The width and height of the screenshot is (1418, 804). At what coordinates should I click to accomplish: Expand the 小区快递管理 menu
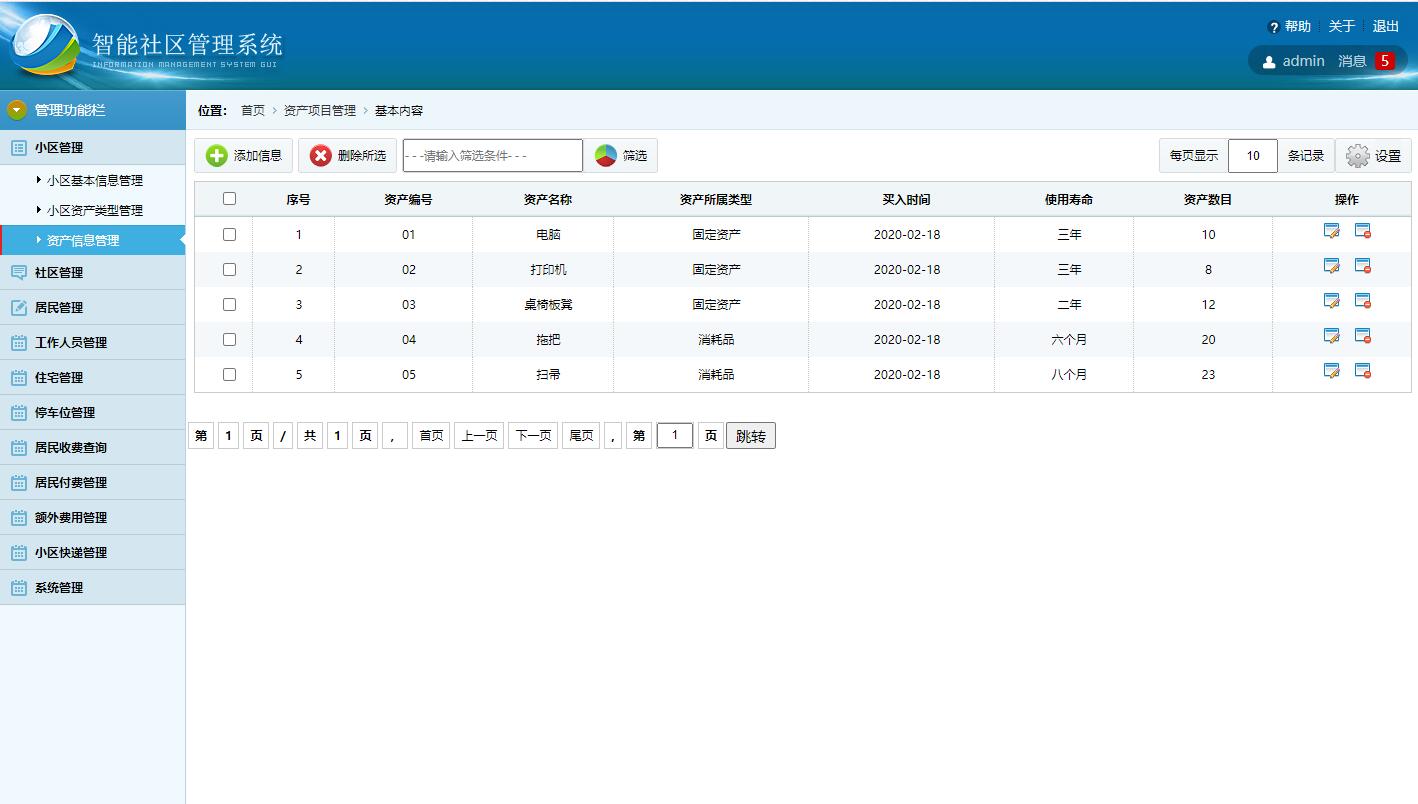point(92,552)
